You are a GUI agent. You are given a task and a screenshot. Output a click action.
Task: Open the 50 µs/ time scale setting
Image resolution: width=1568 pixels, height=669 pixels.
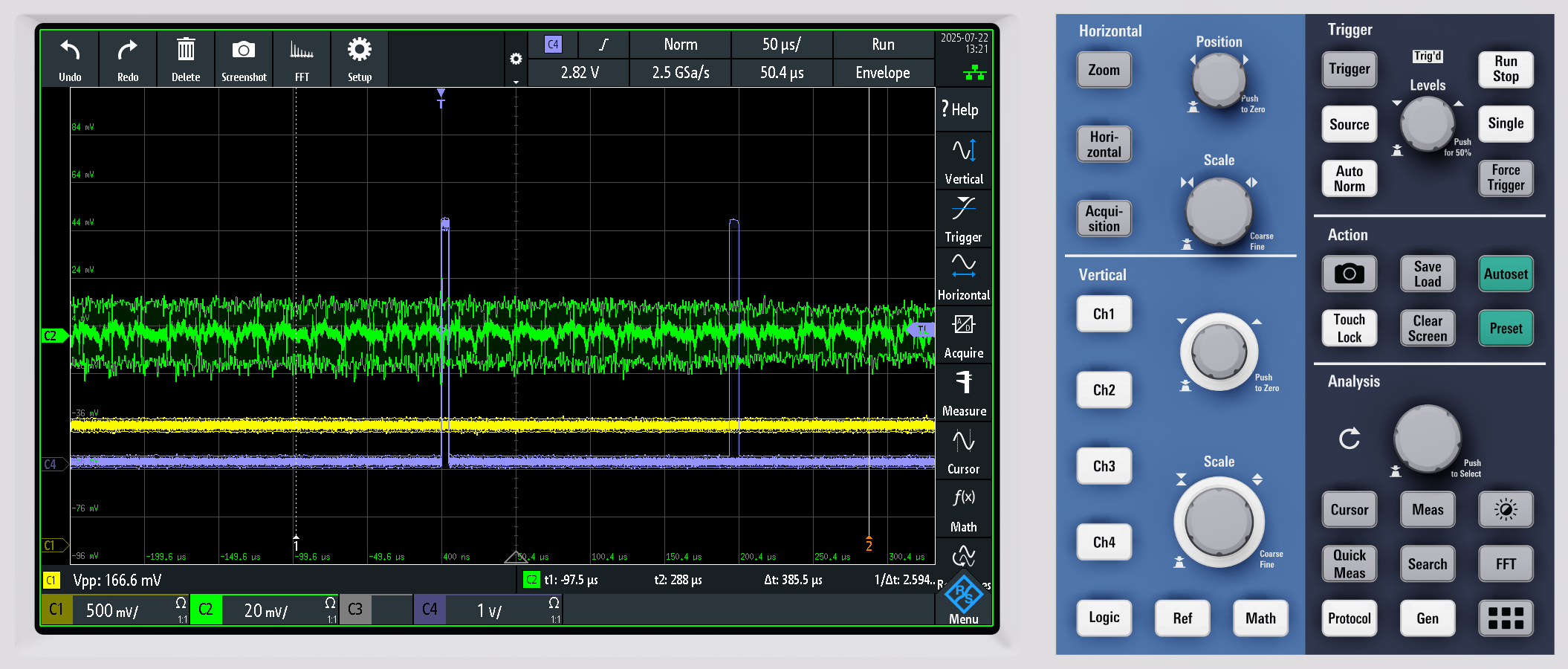(781, 45)
